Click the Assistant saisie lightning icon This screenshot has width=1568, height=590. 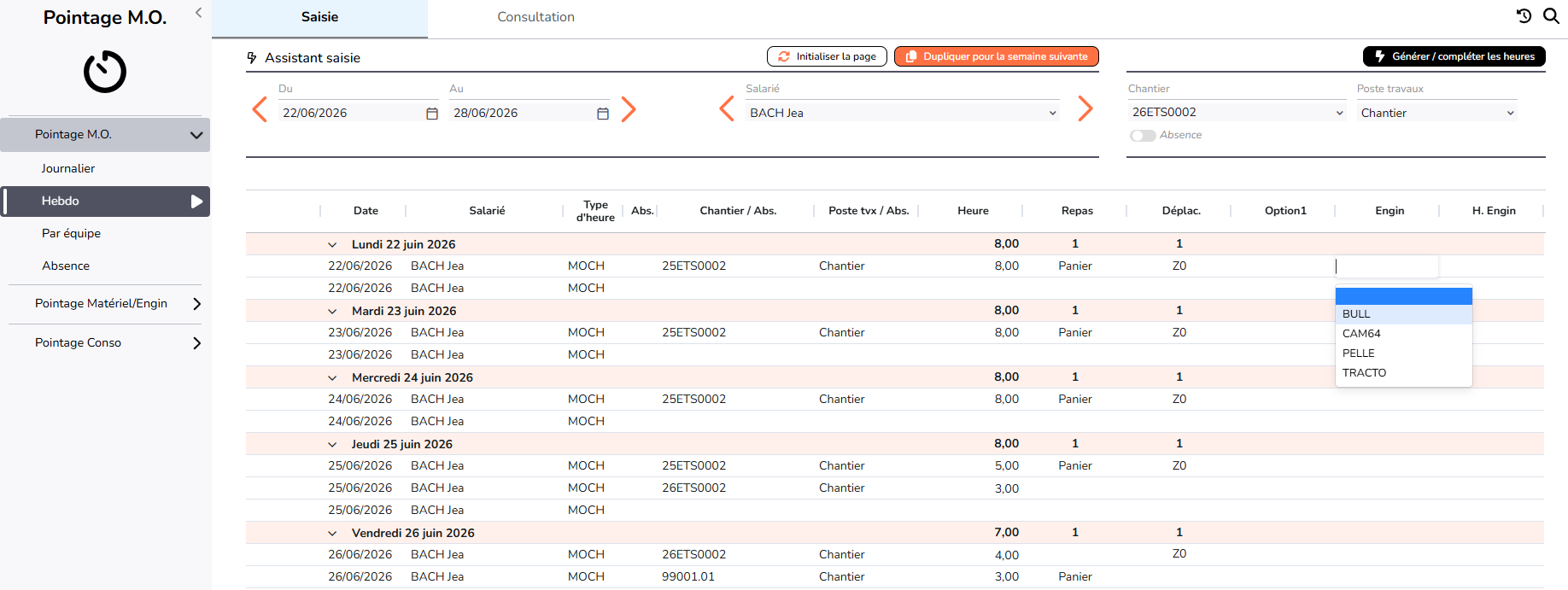[252, 58]
